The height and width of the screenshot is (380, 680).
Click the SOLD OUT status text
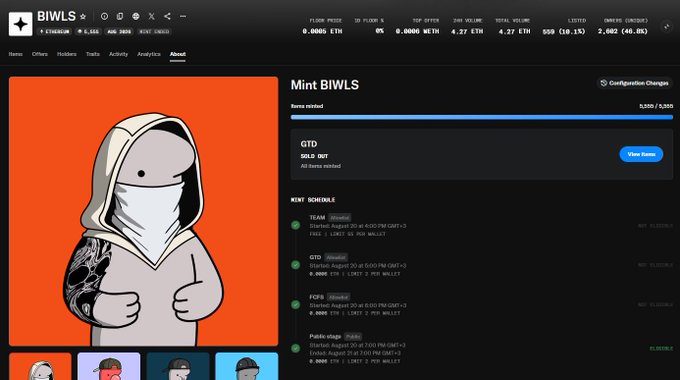pyautogui.click(x=314, y=156)
